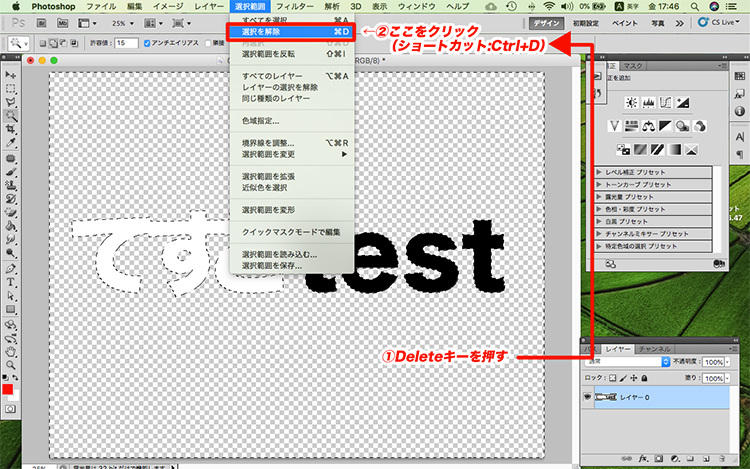Open the ファイル menu

point(101,6)
